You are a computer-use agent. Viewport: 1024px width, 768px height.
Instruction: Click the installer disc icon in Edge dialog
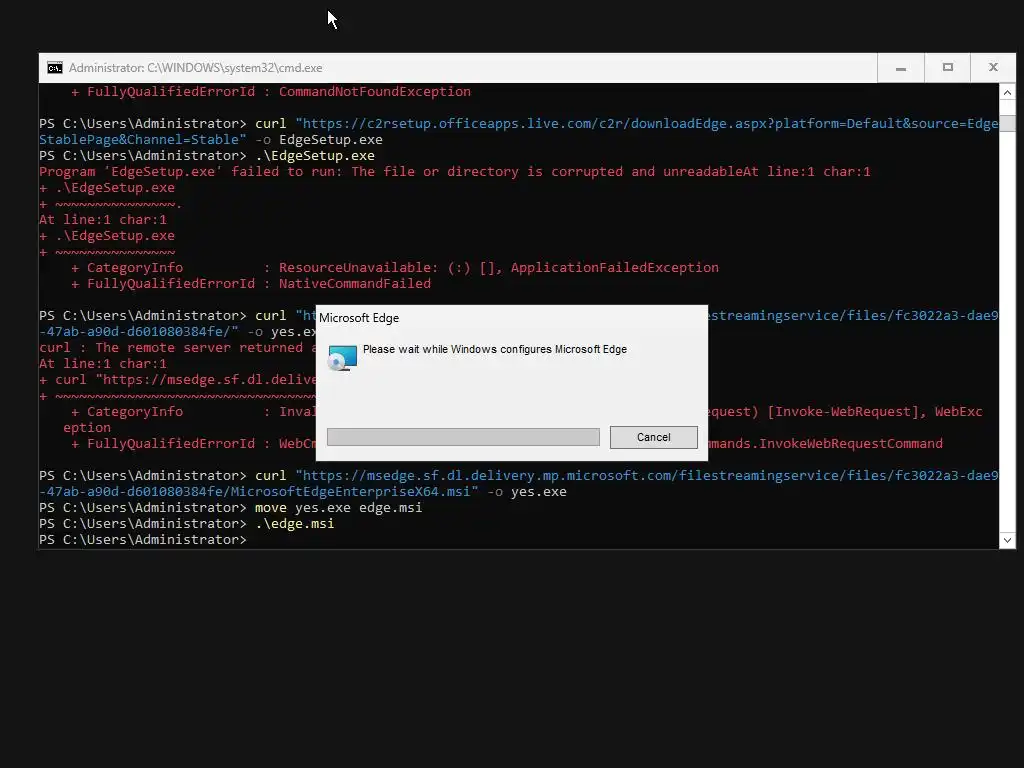pos(342,357)
